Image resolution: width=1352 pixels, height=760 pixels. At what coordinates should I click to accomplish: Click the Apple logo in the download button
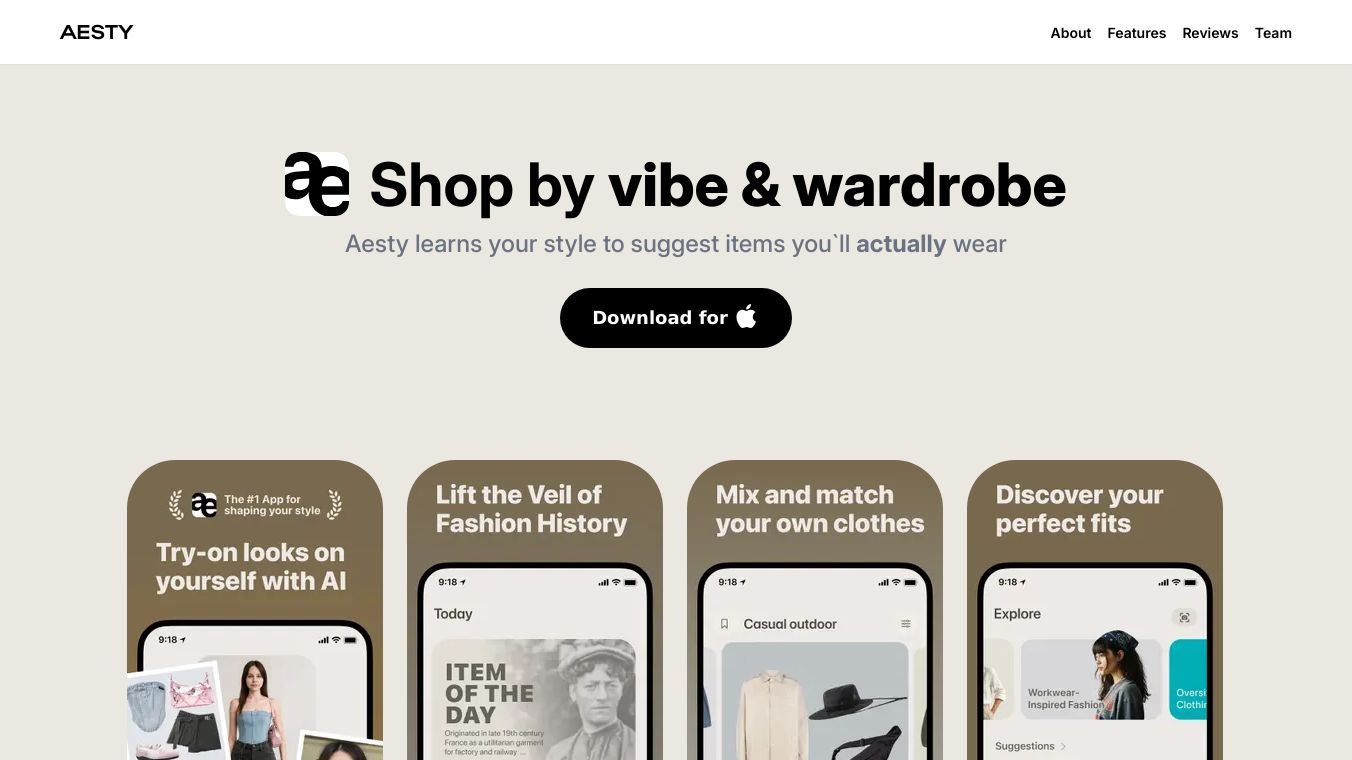point(746,317)
